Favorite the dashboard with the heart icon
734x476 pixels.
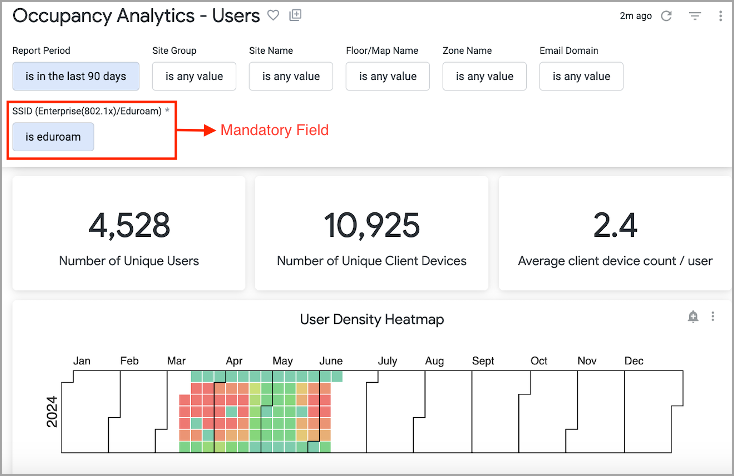274,16
